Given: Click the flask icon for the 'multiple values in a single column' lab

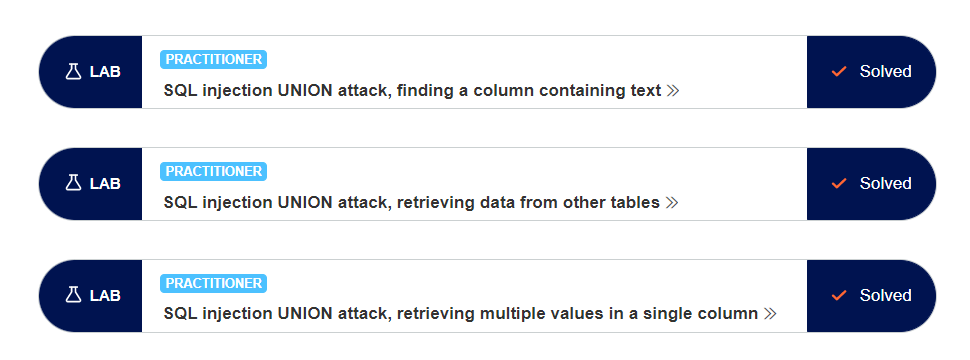Looking at the screenshot, I should [x=74, y=296].
